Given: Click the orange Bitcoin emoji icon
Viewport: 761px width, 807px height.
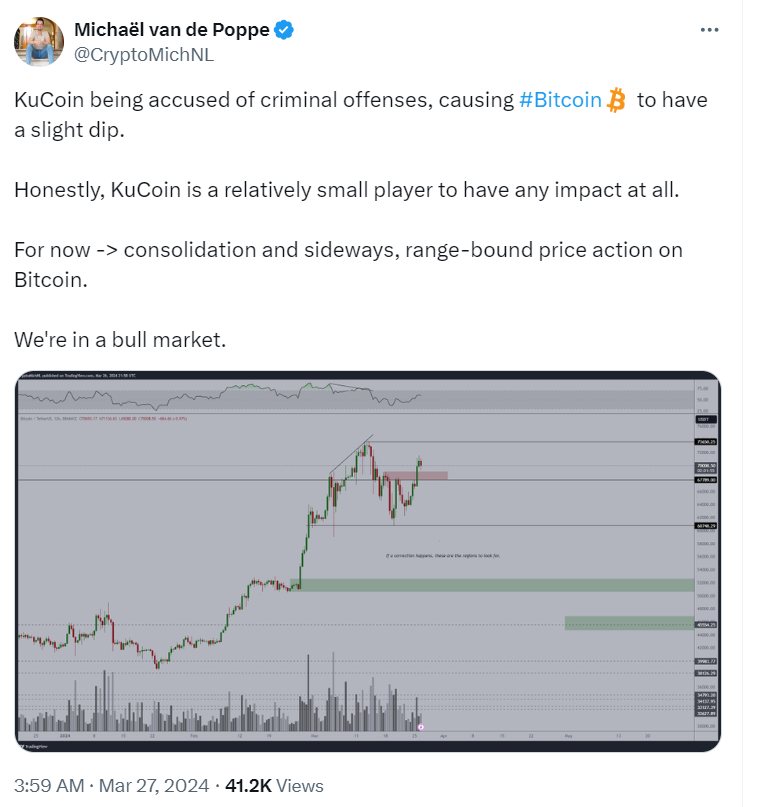Looking at the screenshot, I should (x=616, y=100).
